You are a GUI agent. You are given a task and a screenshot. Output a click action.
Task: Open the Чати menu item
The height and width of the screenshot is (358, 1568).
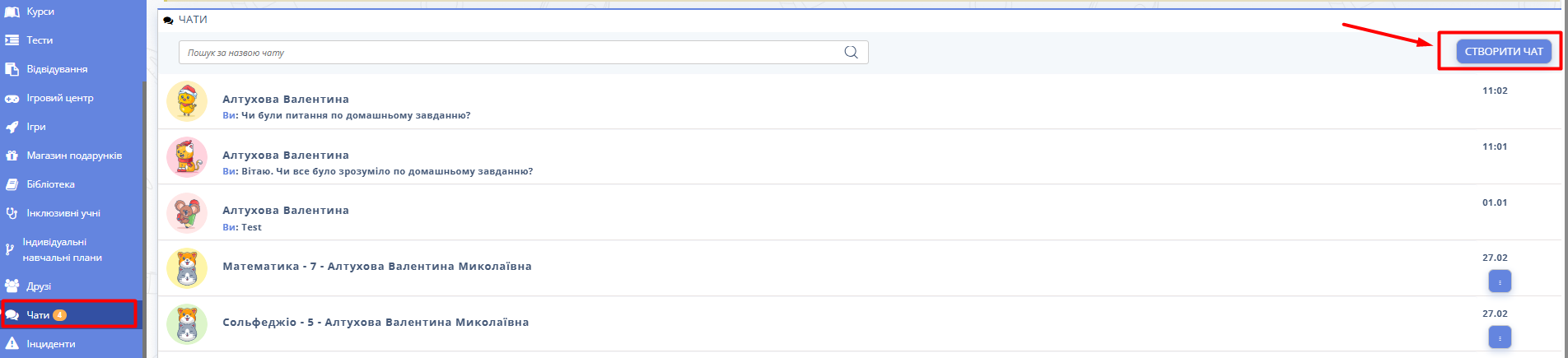tap(39, 315)
